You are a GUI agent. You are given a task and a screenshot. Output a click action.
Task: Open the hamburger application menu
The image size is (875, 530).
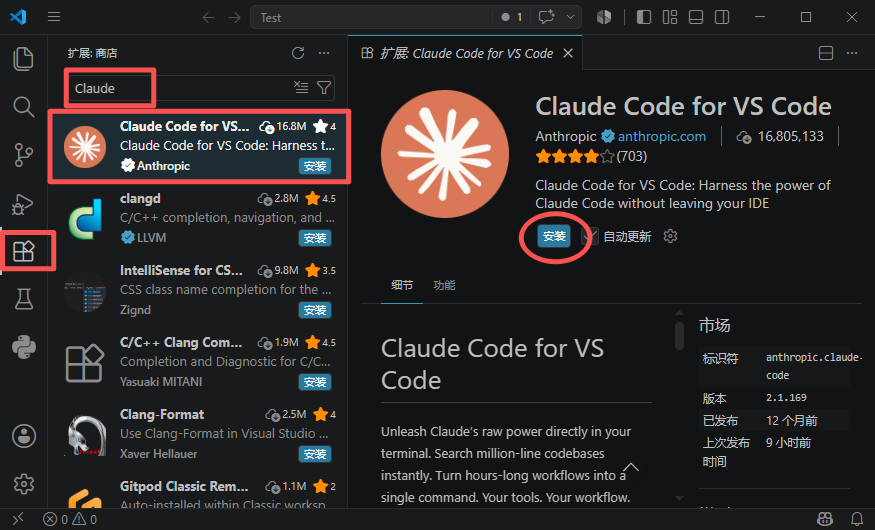(54, 17)
